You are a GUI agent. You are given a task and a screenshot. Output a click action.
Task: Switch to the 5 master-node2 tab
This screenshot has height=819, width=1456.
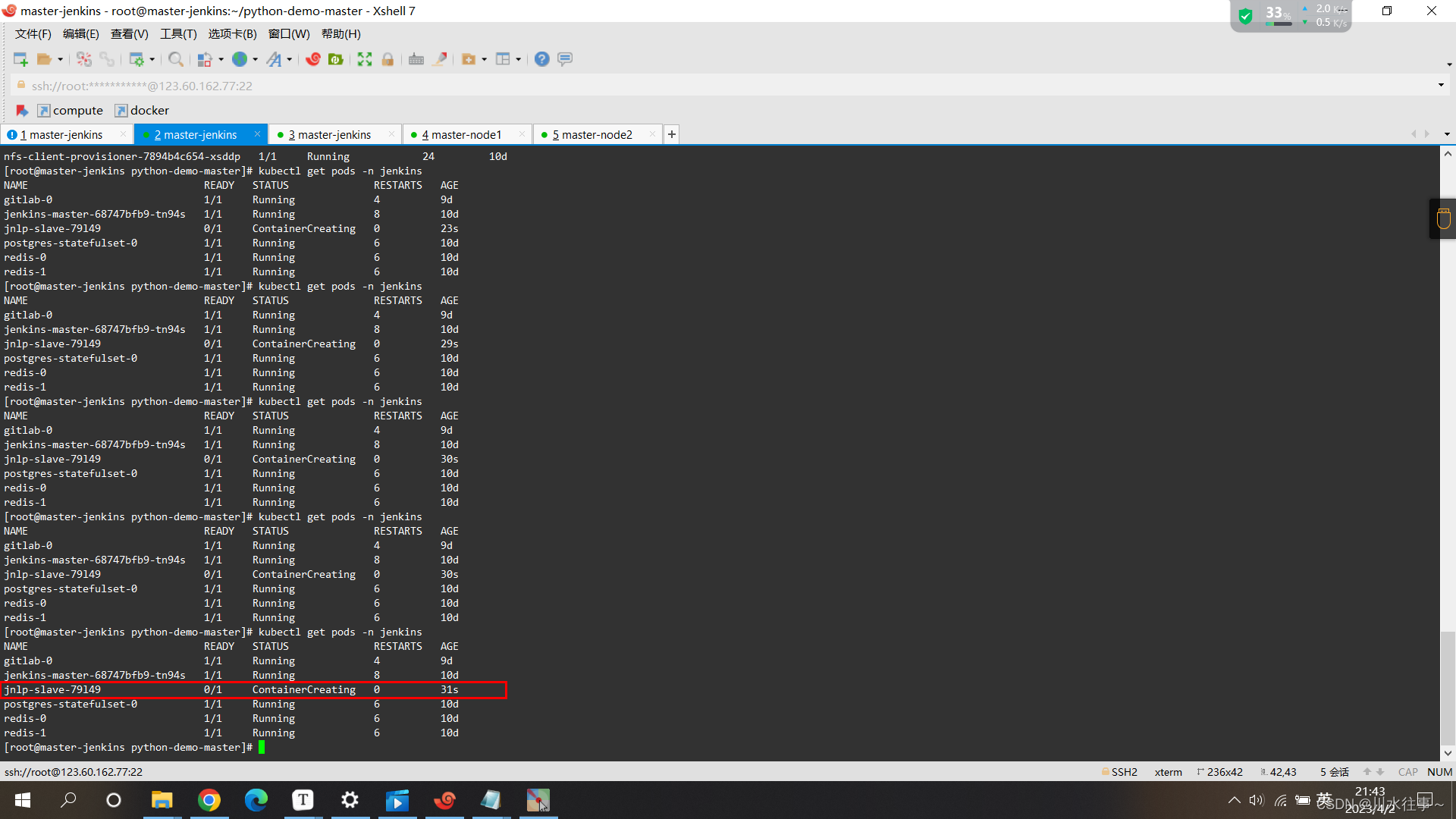[592, 134]
